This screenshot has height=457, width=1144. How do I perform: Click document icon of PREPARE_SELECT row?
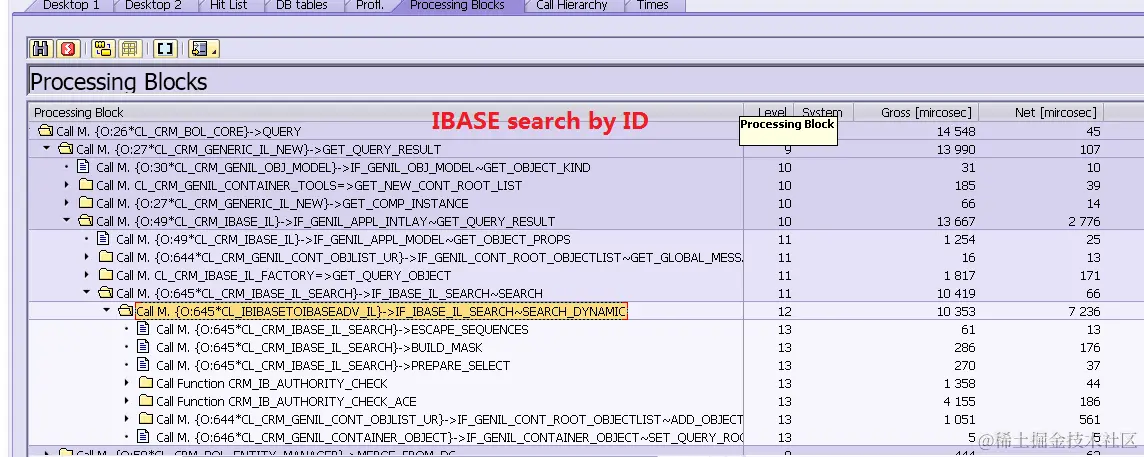point(144,365)
